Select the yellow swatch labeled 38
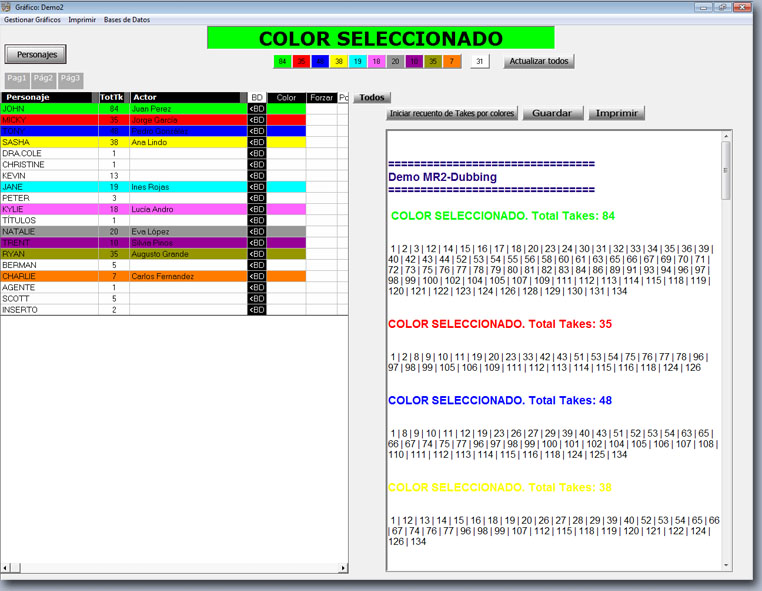This screenshot has width=762, height=591. point(339,61)
